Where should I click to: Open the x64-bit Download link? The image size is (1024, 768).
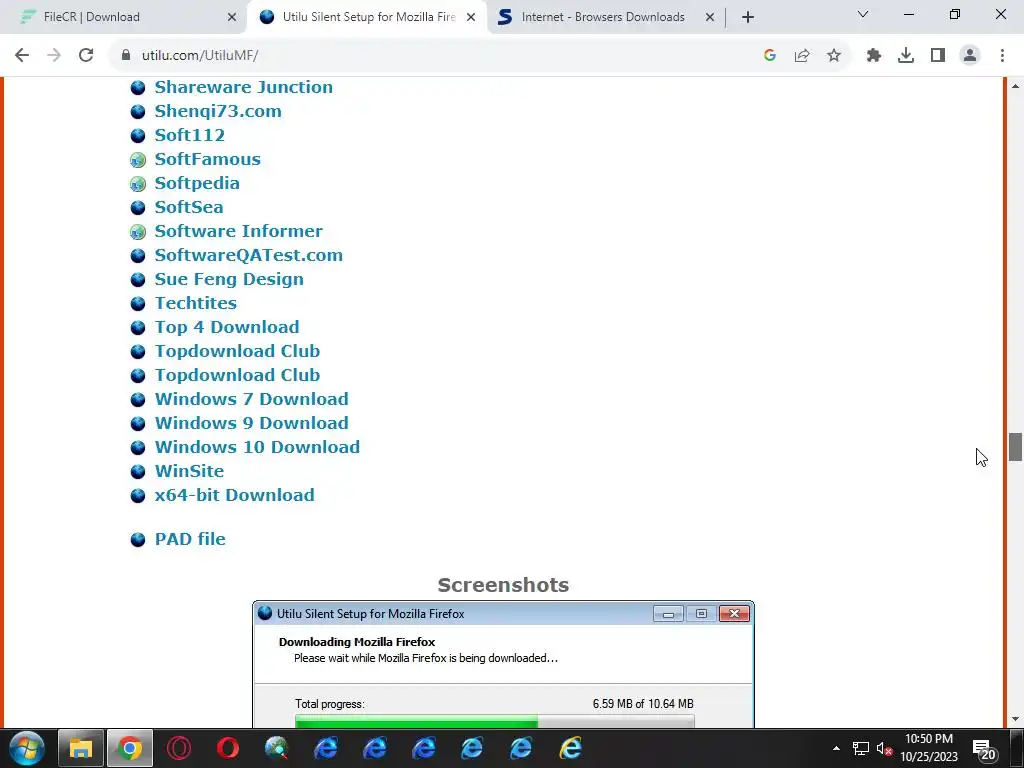click(x=234, y=495)
